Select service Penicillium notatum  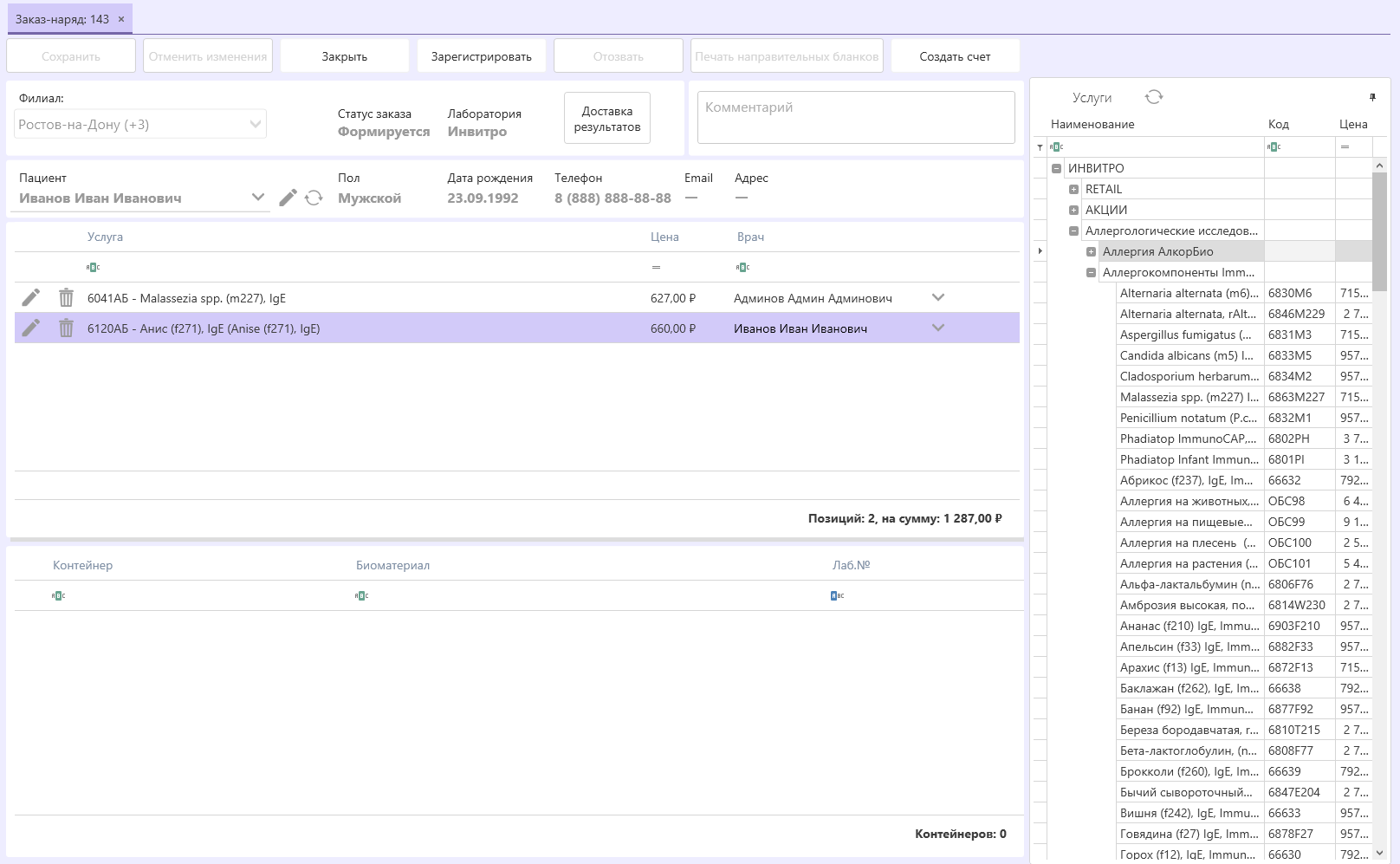1189,418
